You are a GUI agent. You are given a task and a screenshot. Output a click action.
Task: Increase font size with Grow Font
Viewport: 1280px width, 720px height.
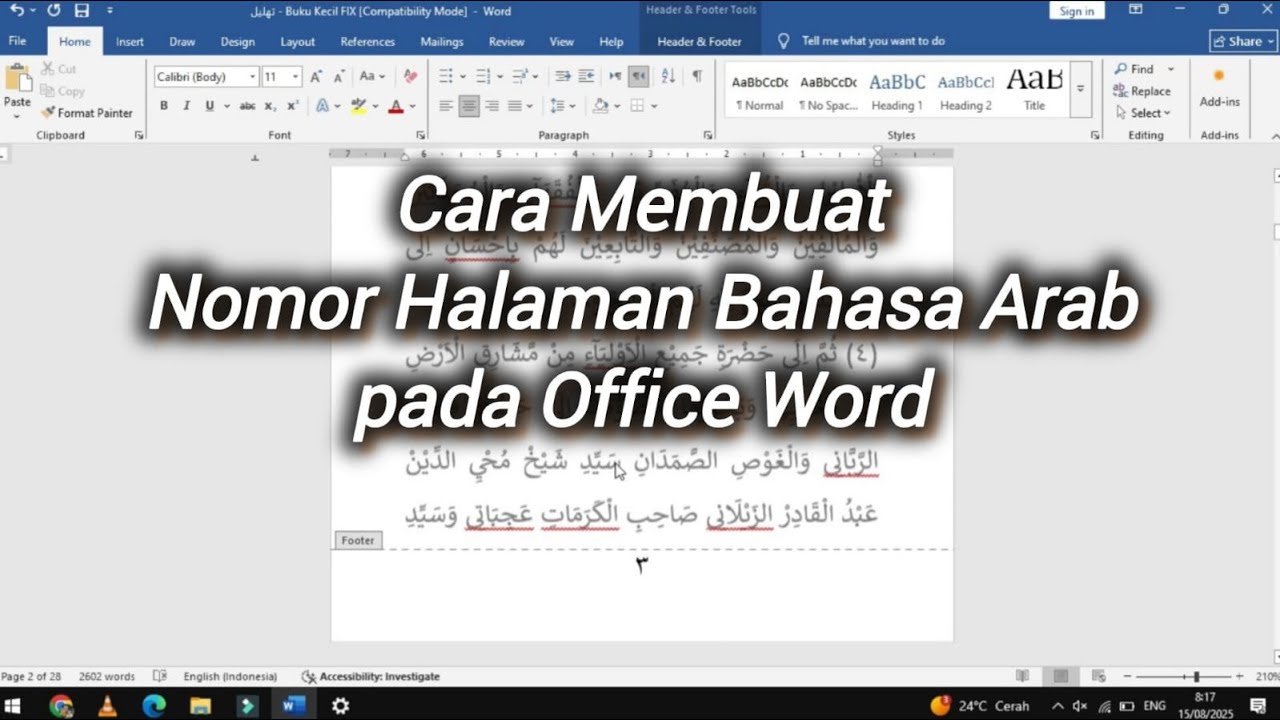click(316, 76)
